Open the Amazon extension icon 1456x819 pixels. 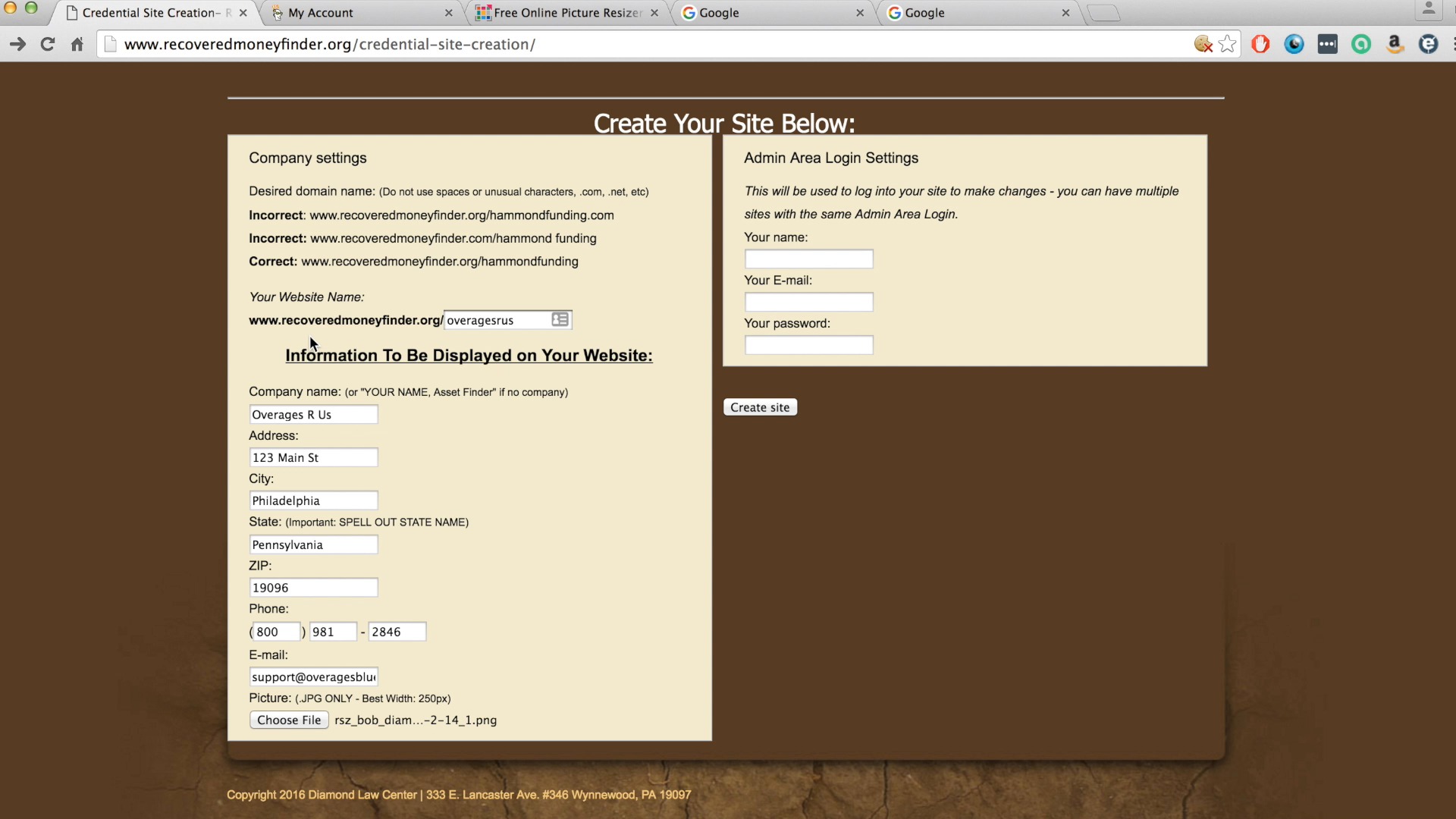pyautogui.click(x=1395, y=44)
